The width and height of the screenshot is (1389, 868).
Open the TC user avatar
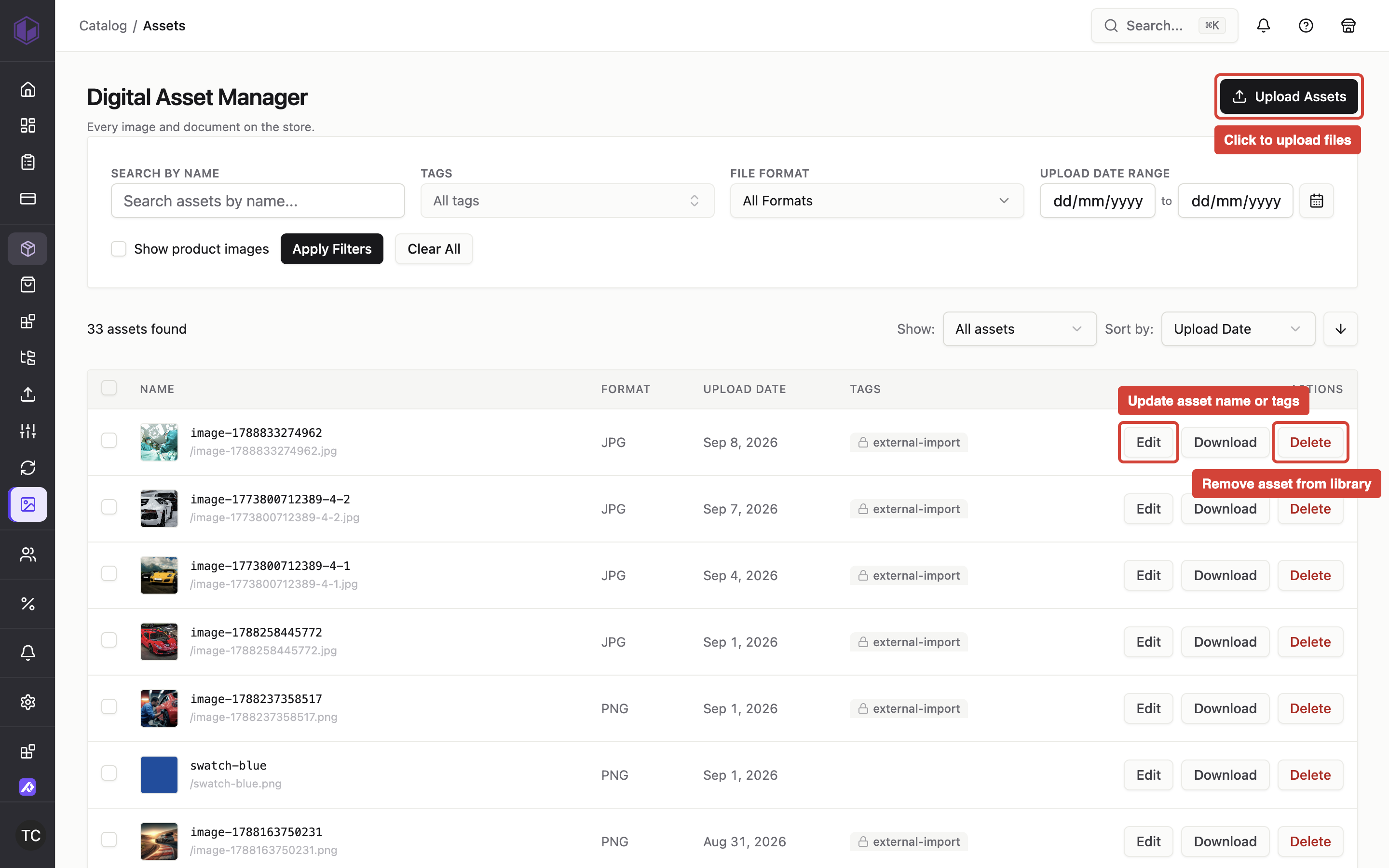[31, 835]
